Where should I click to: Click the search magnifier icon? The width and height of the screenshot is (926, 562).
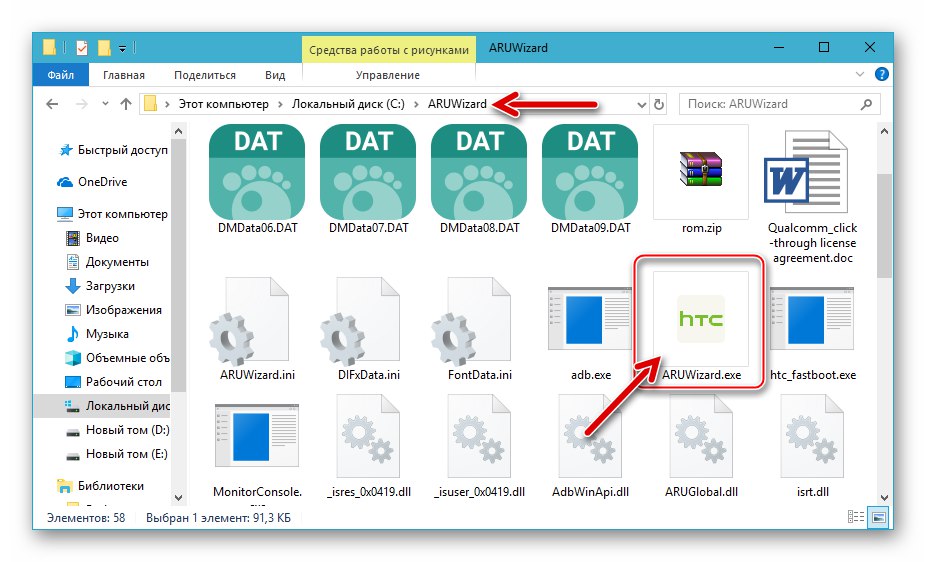(866, 104)
